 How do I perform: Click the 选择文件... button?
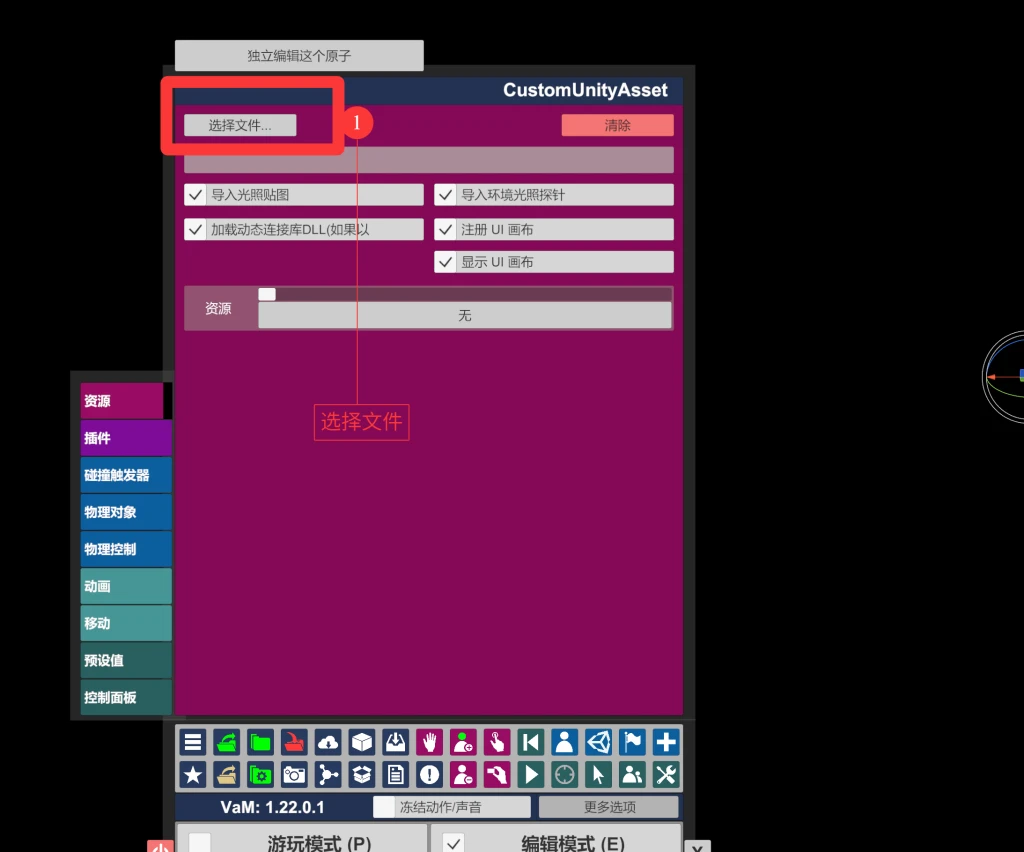[x=240, y=125]
